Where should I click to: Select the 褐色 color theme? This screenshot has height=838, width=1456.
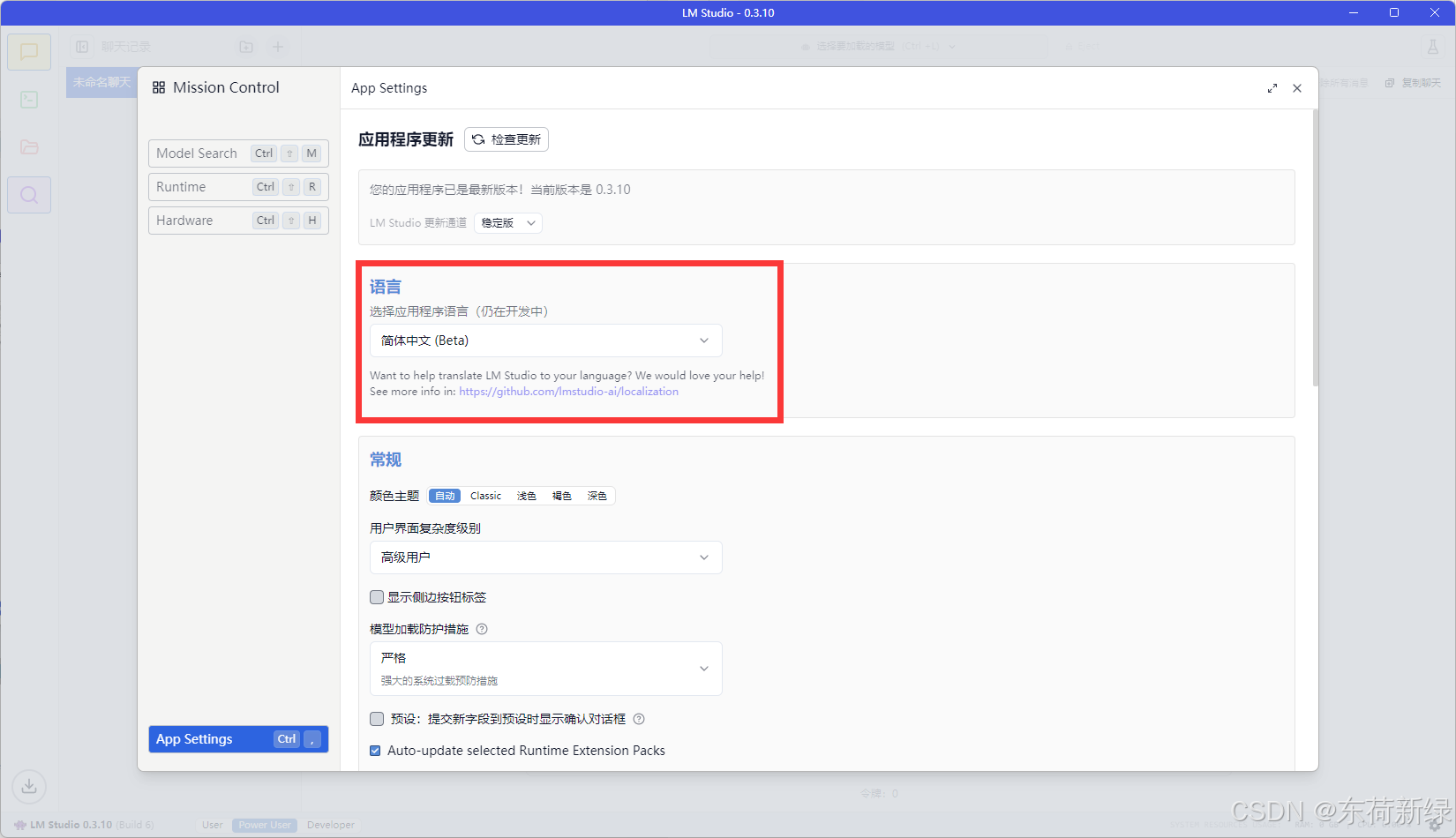tap(562, 496)
